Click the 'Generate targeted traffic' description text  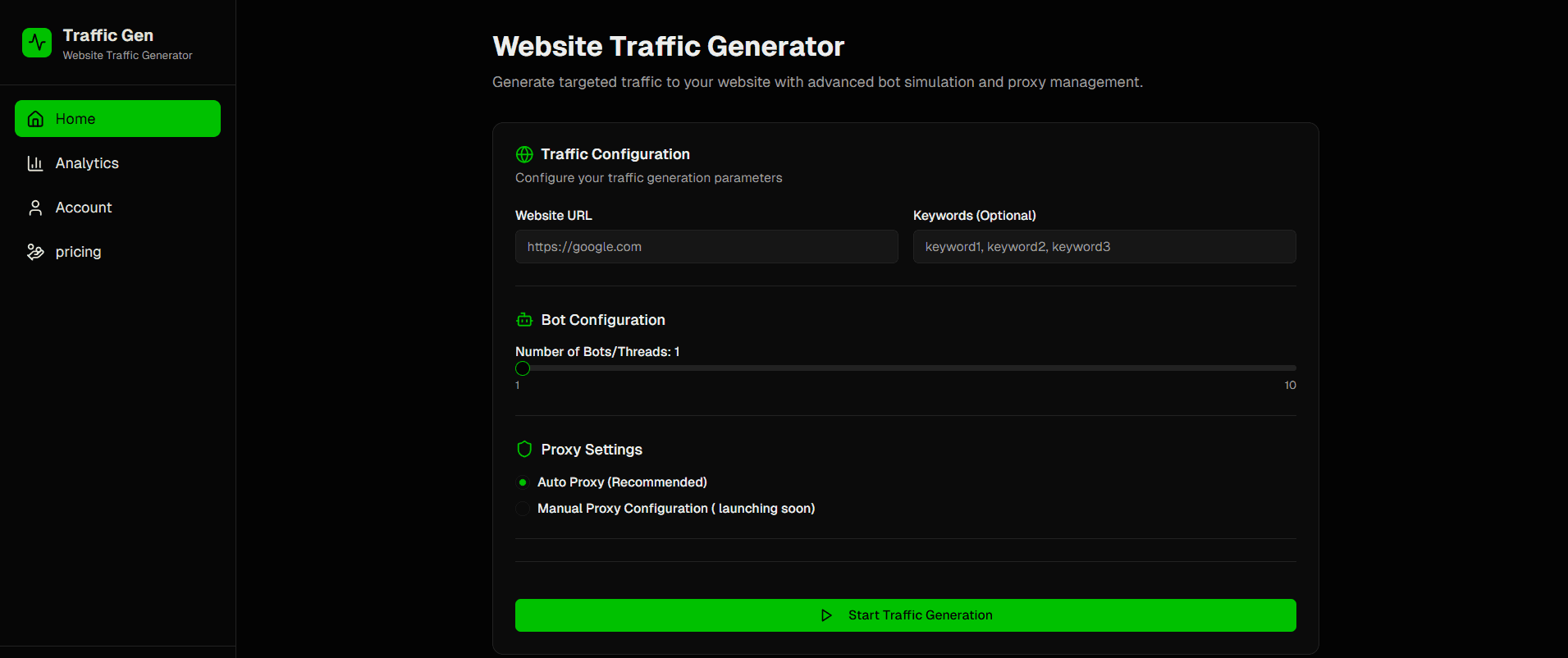(817, 82)
